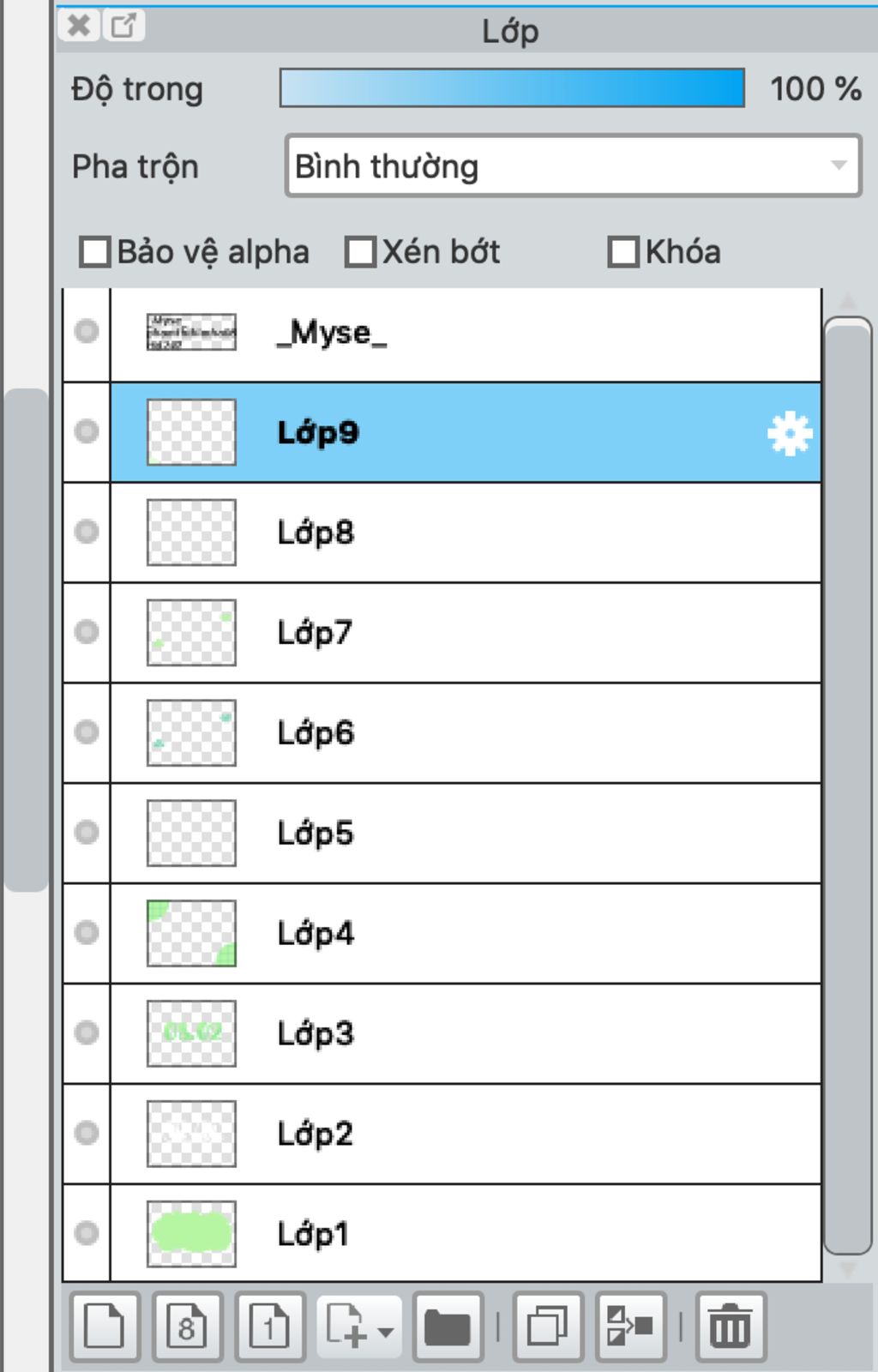
Task: Toggle visibility of the _Myse_ layer
Action: click(87, 332)
